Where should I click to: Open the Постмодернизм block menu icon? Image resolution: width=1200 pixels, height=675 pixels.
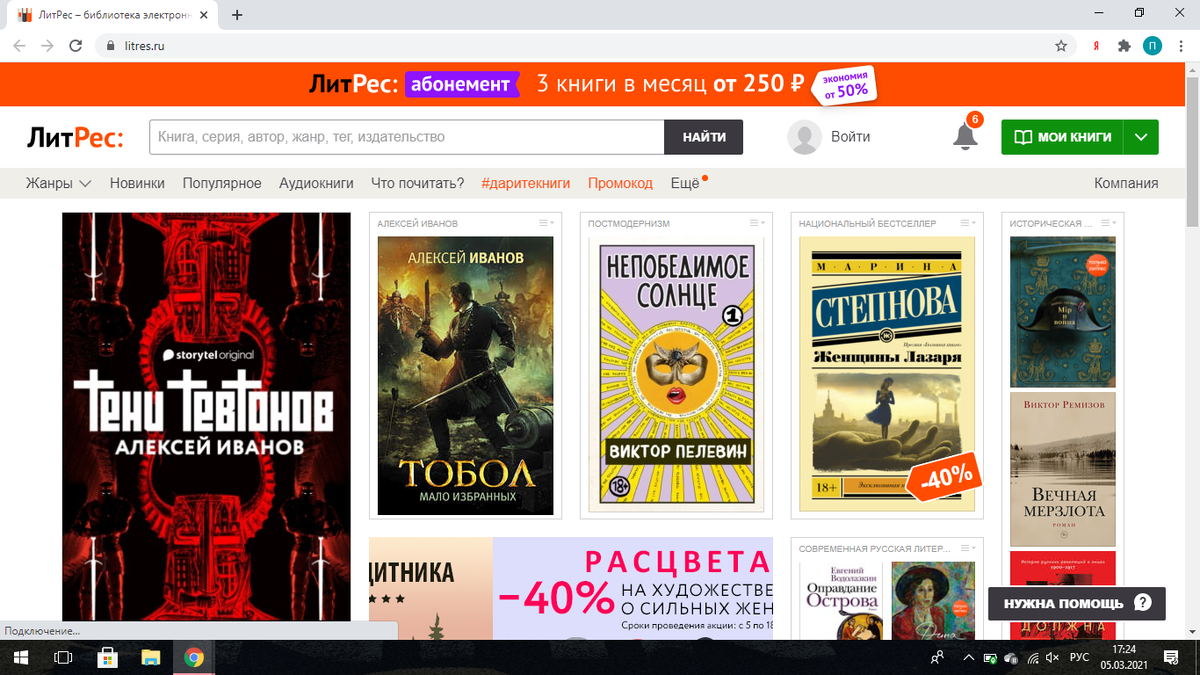757,223
